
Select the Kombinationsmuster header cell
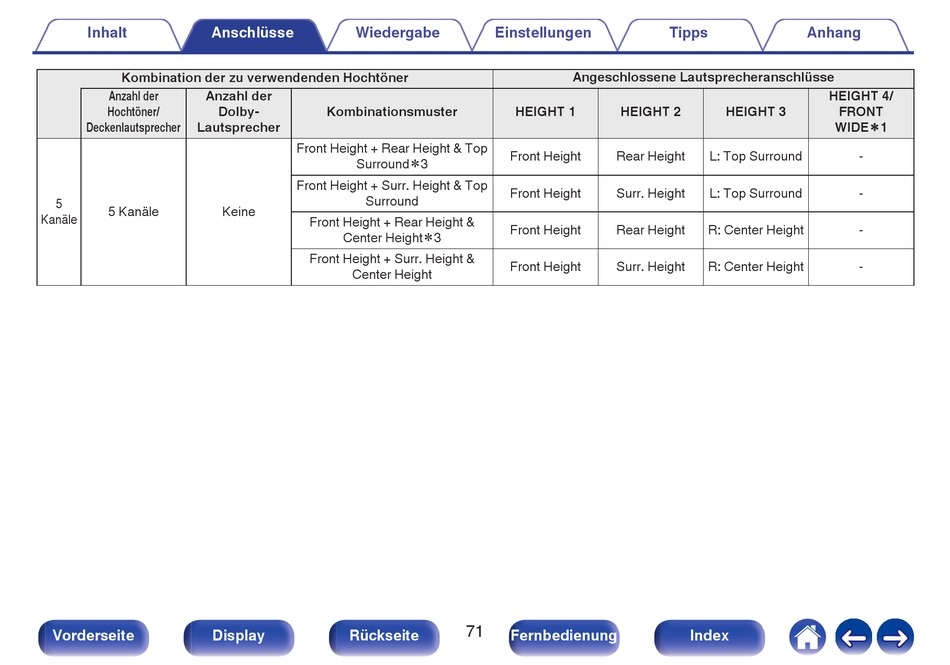point(392,113)
